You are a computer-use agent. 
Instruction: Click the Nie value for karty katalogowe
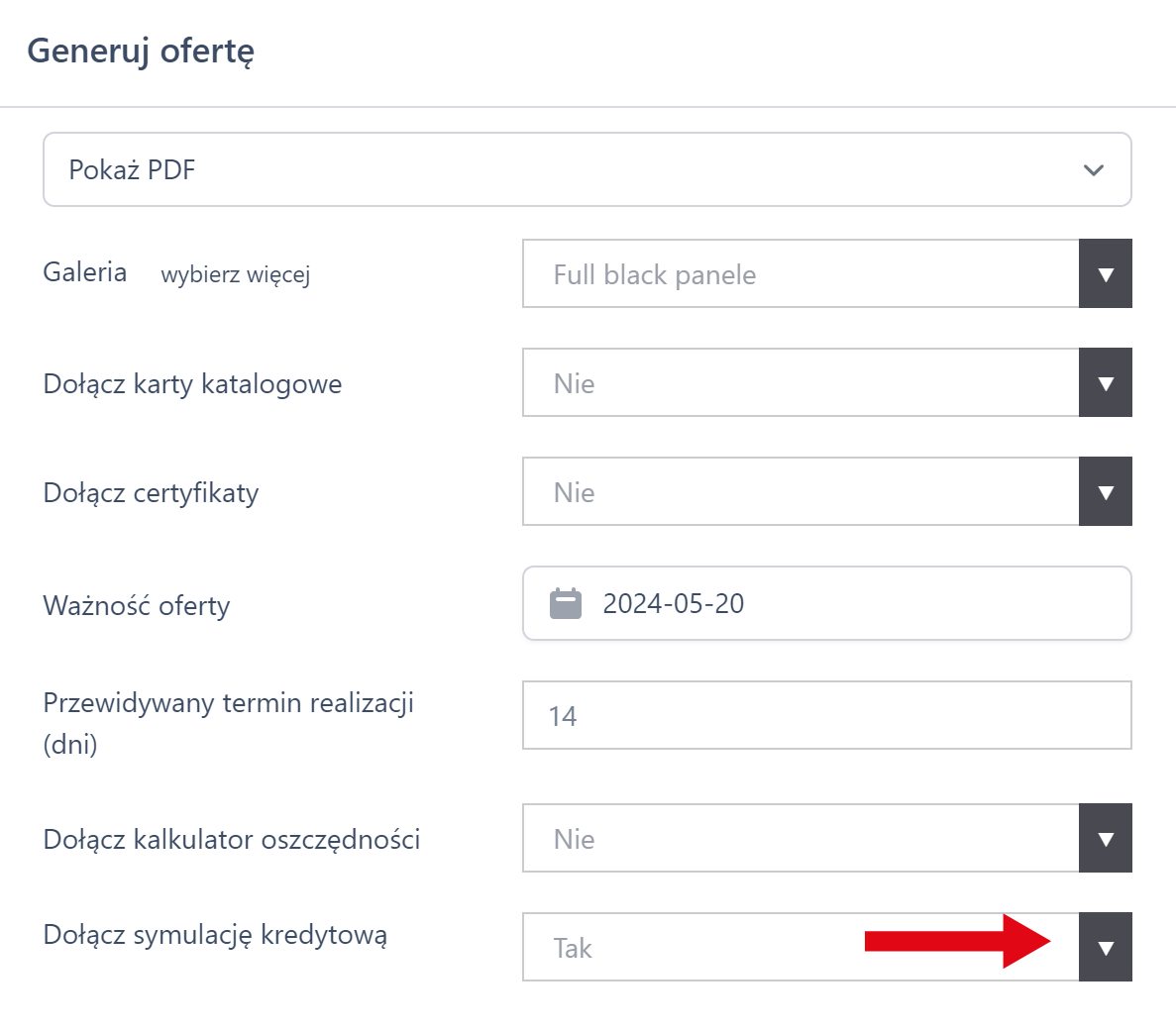click(801, 383)
